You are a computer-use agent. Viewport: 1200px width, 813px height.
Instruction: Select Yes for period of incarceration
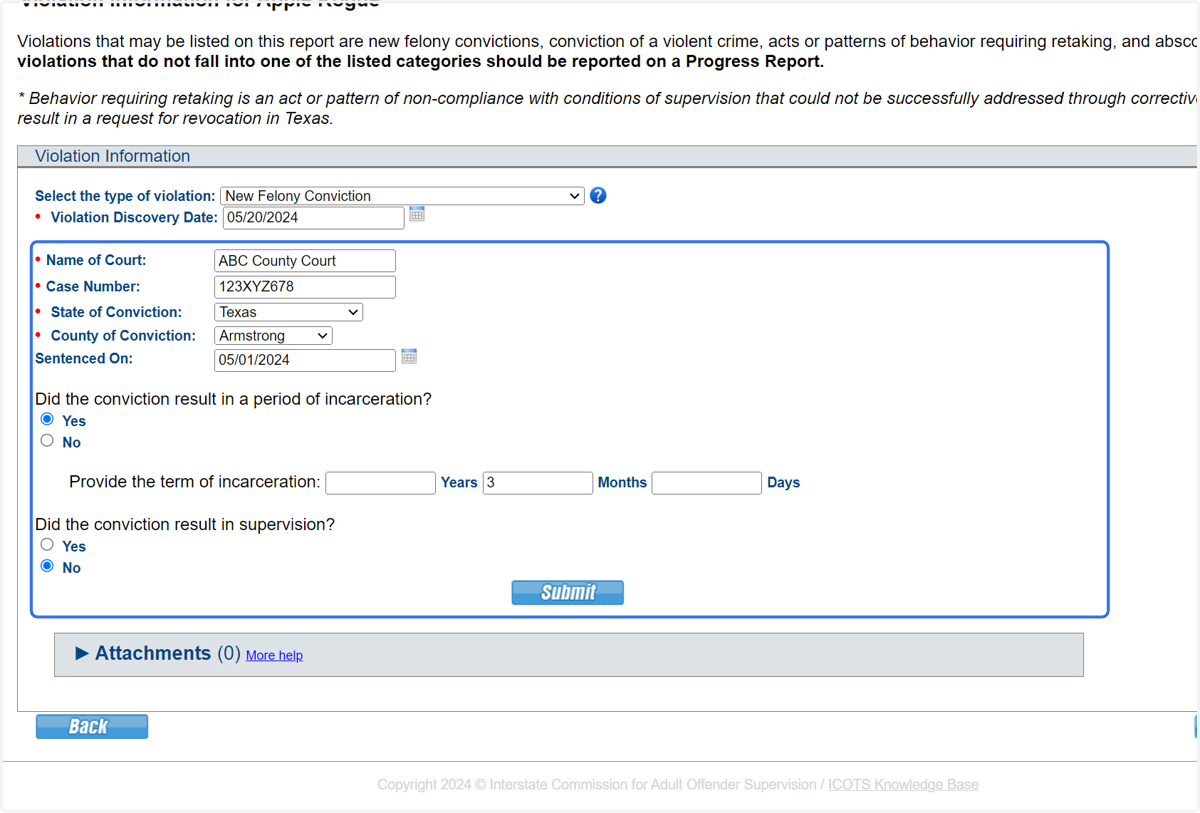pos(47,419)
